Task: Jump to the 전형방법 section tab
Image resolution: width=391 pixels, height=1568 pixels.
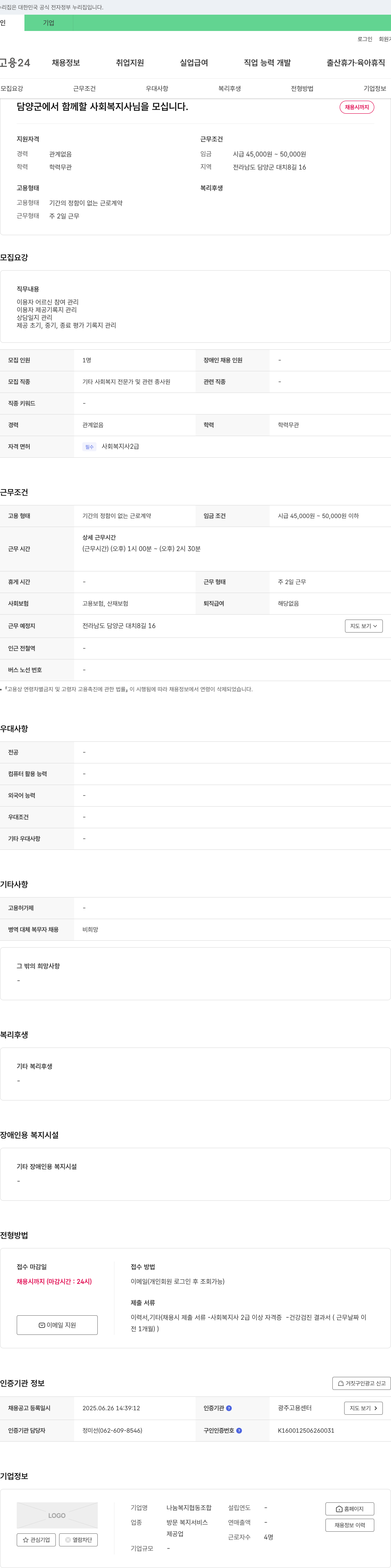Action: click(x=302, y=89)
